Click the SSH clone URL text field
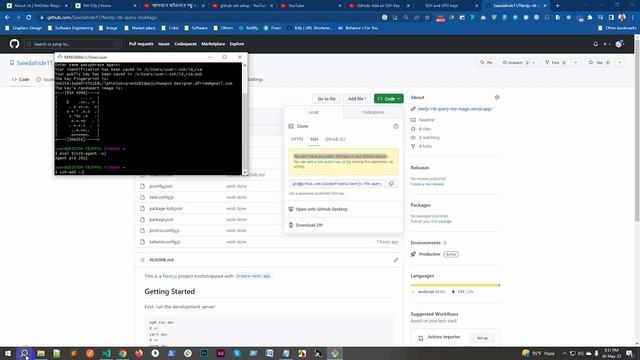 [x=337, y=184]
